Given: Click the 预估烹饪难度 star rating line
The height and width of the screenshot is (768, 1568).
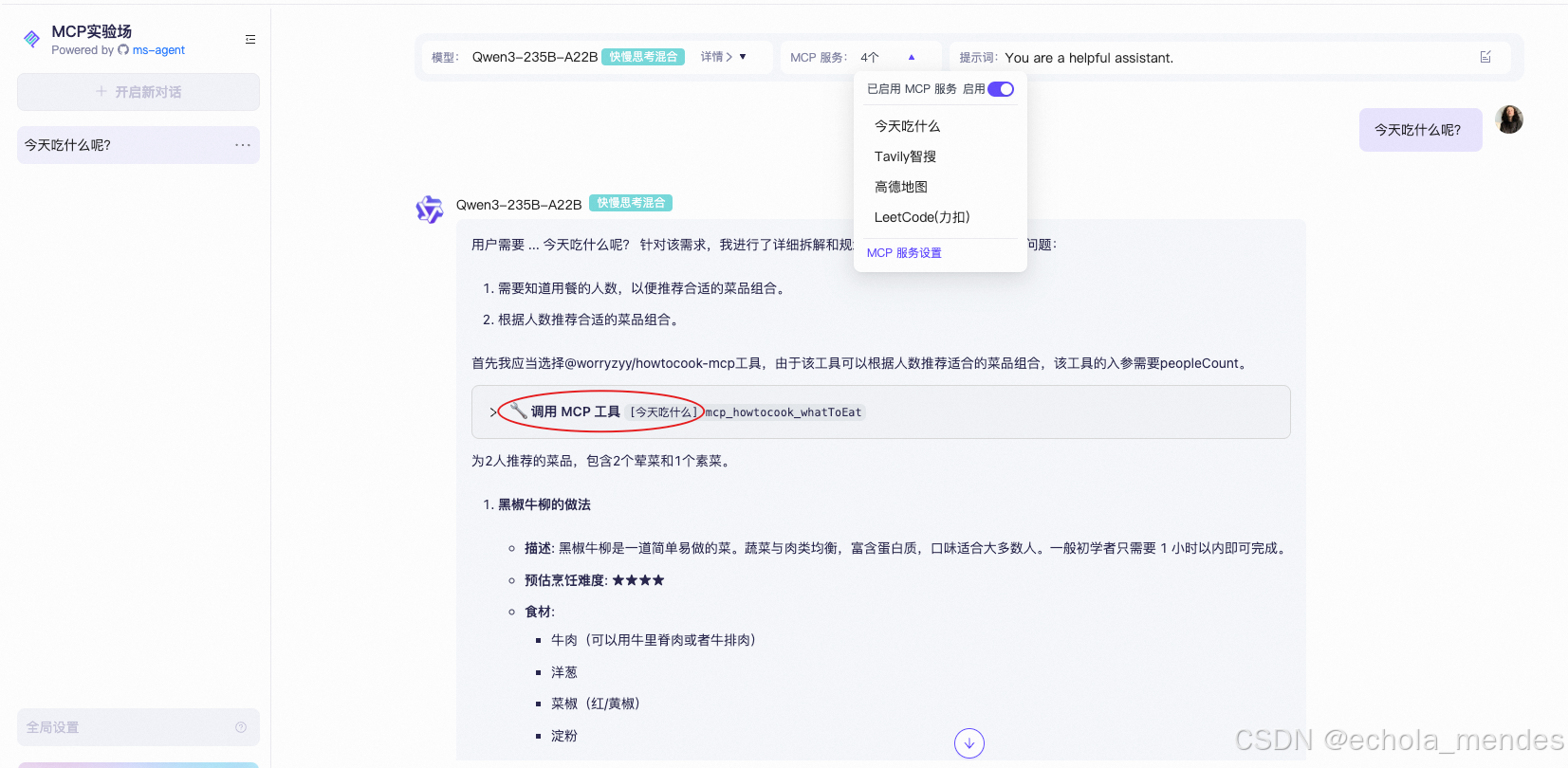Looking at the screenshot, I should [595, 580].
